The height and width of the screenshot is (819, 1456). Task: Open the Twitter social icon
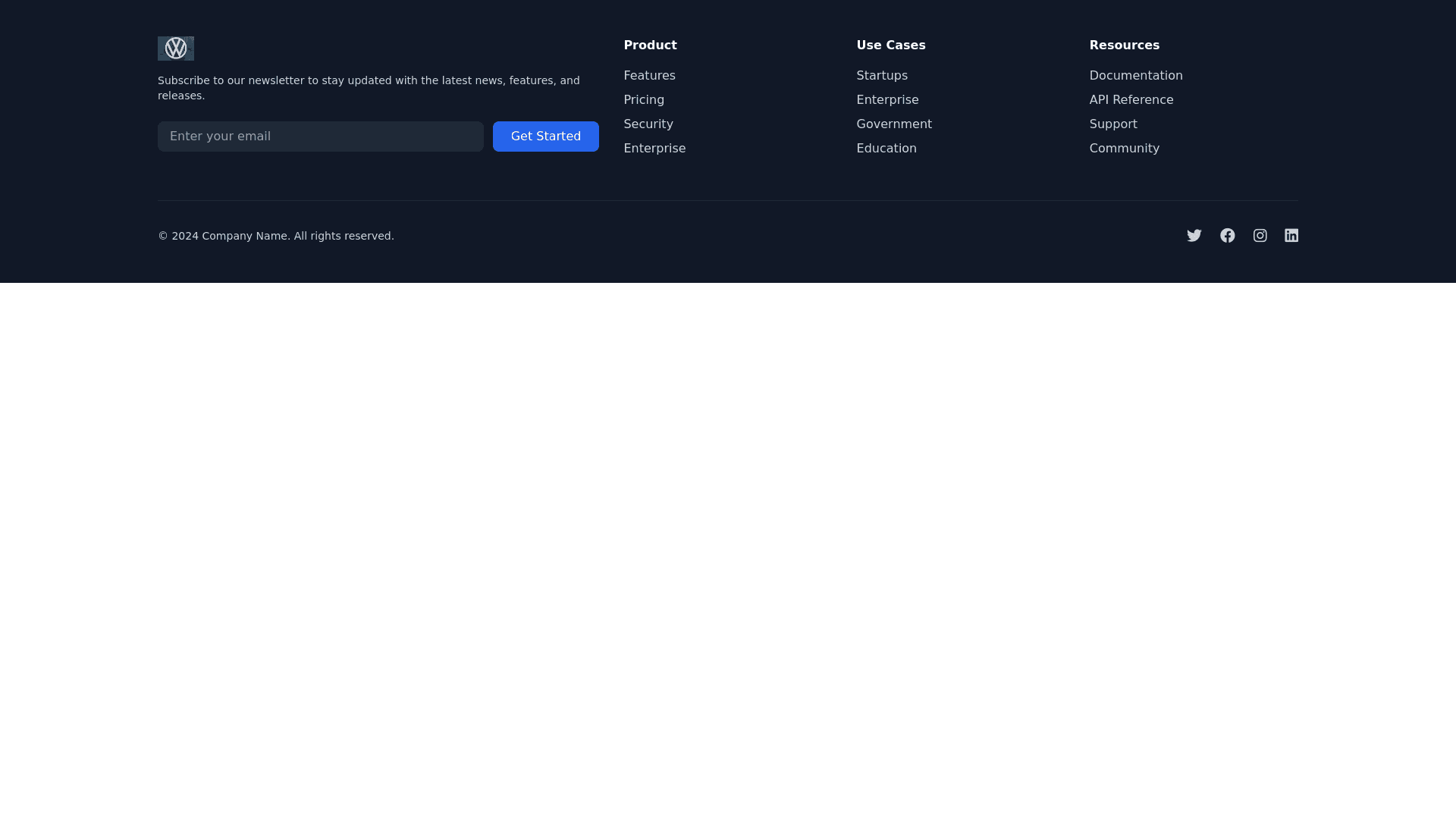click(x=1194, y=236)
